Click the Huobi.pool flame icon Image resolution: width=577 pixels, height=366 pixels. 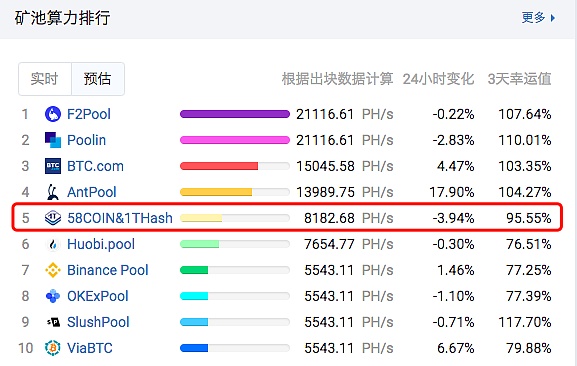point(53,244)
